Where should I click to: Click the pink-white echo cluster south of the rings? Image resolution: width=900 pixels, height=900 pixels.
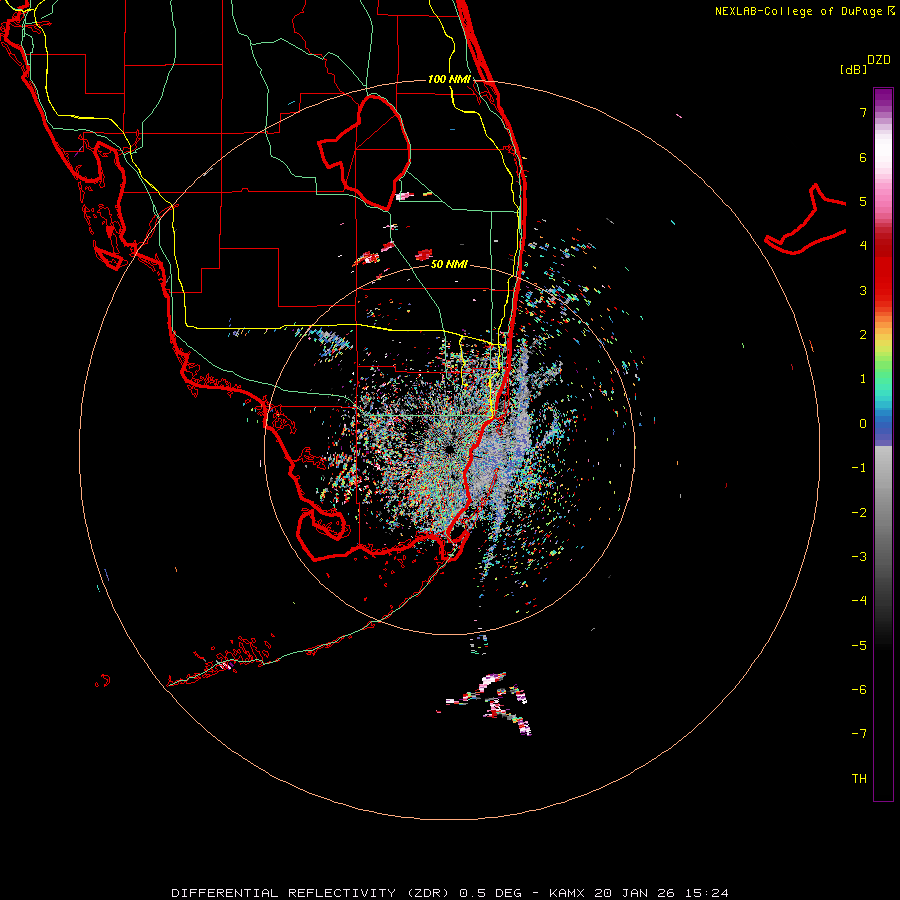pos(489,704)
